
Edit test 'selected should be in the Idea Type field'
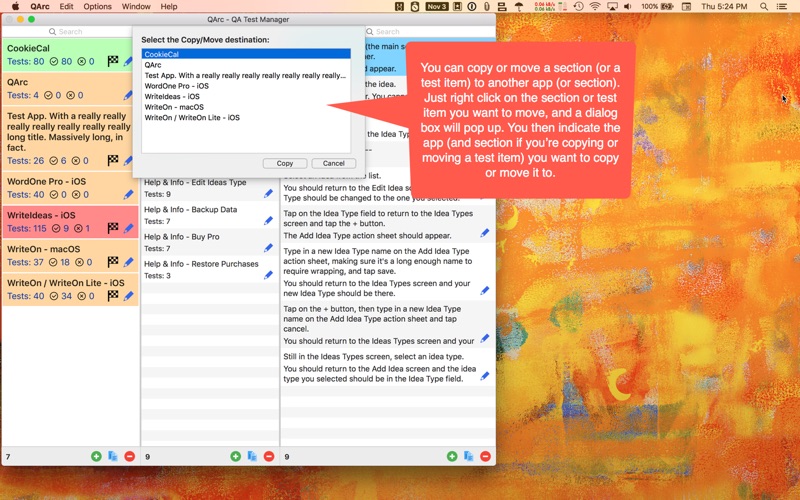(485, 376)
